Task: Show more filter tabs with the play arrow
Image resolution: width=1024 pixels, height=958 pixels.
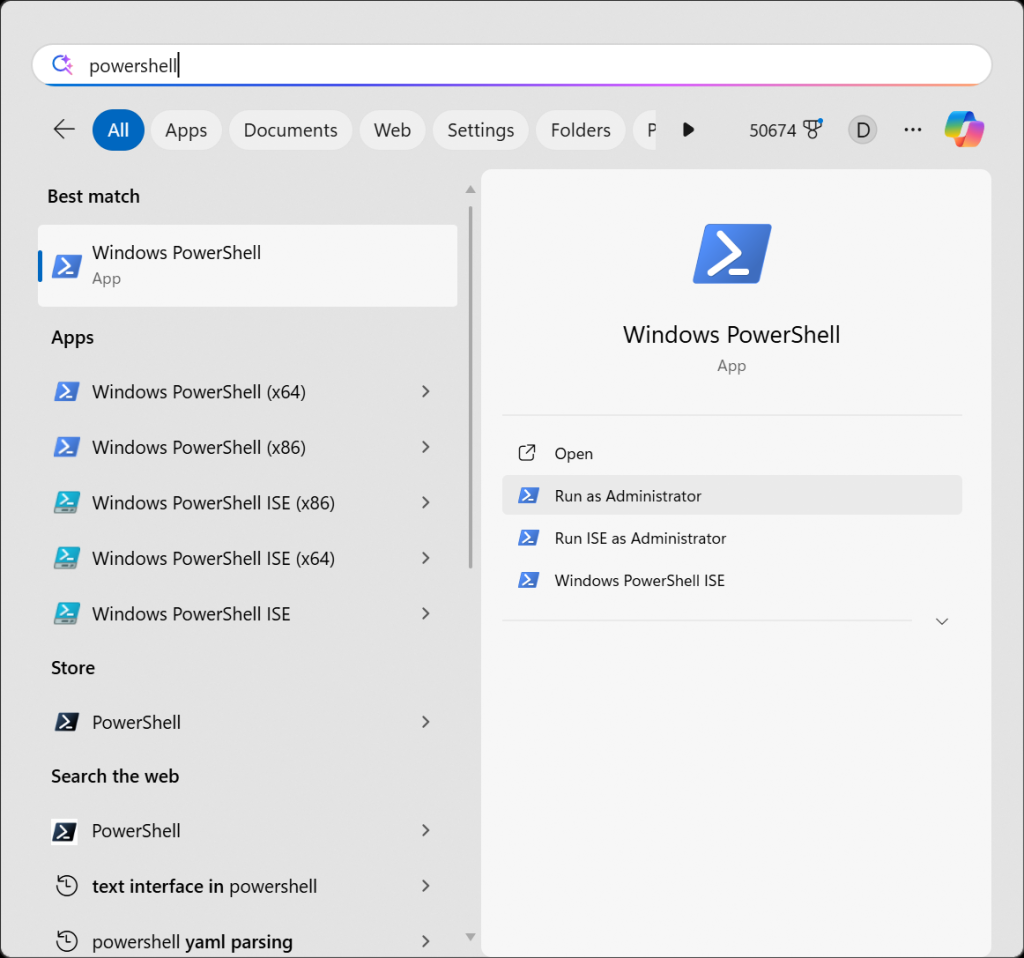Action: pos(688,129)
